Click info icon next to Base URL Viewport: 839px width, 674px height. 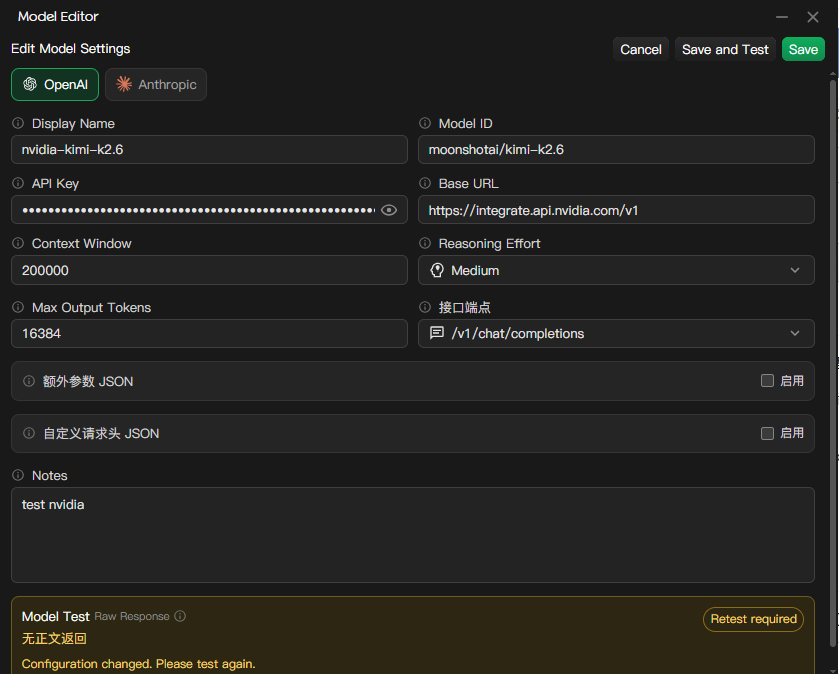pos(425,183)
